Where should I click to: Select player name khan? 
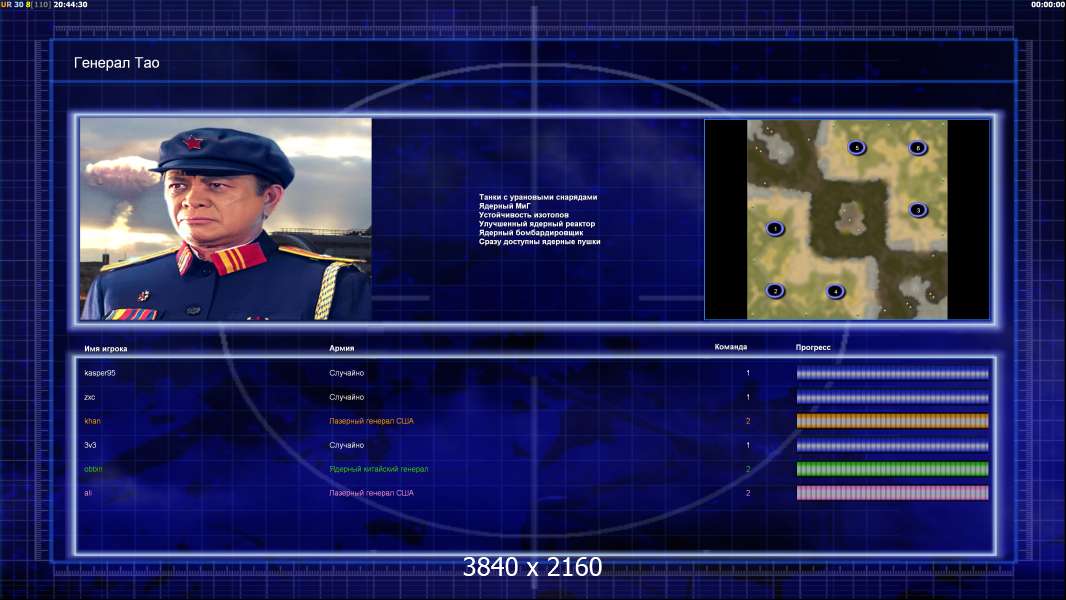[x=92, y=421]
